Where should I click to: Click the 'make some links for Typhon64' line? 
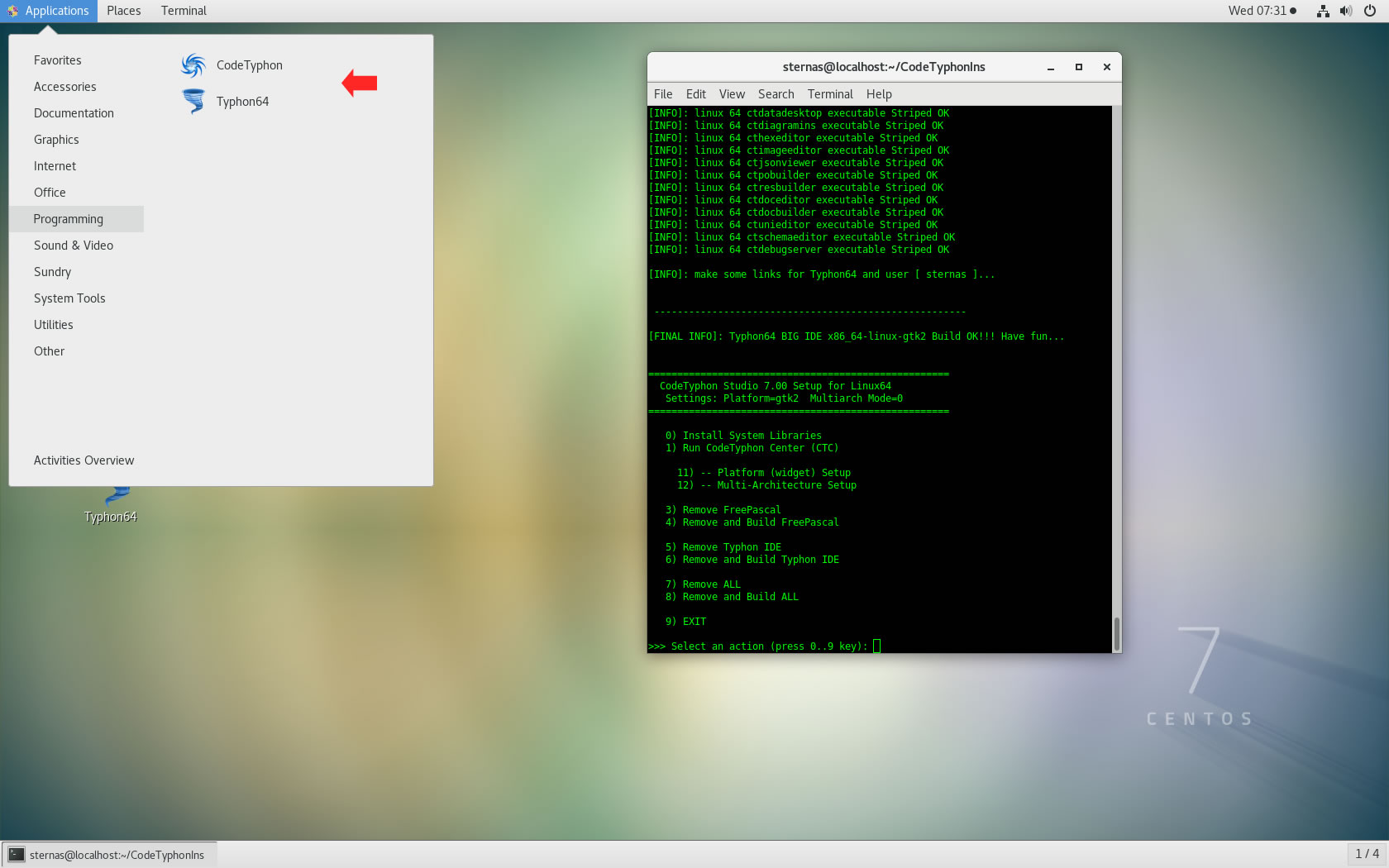822,274
